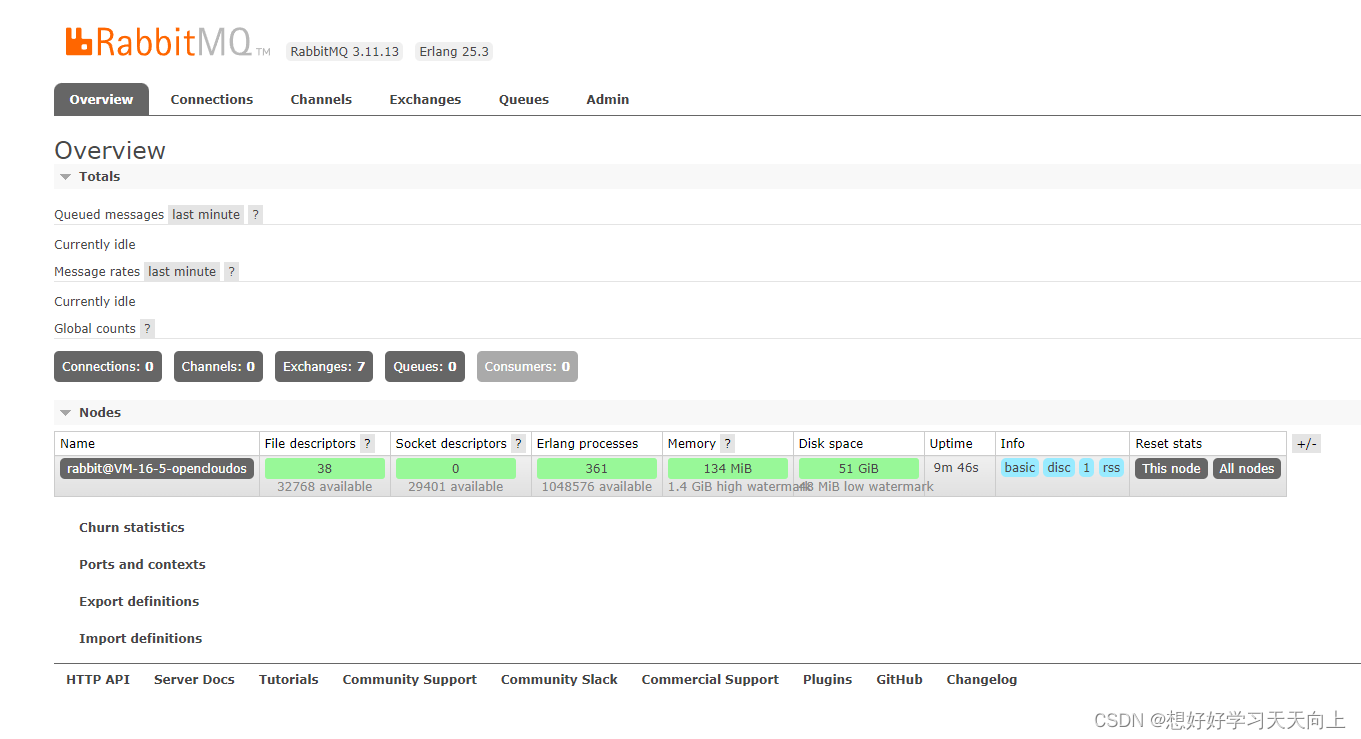Click the File descriptors 38 bar
This screenshot has width=1361, height=739.
point(325,469)
